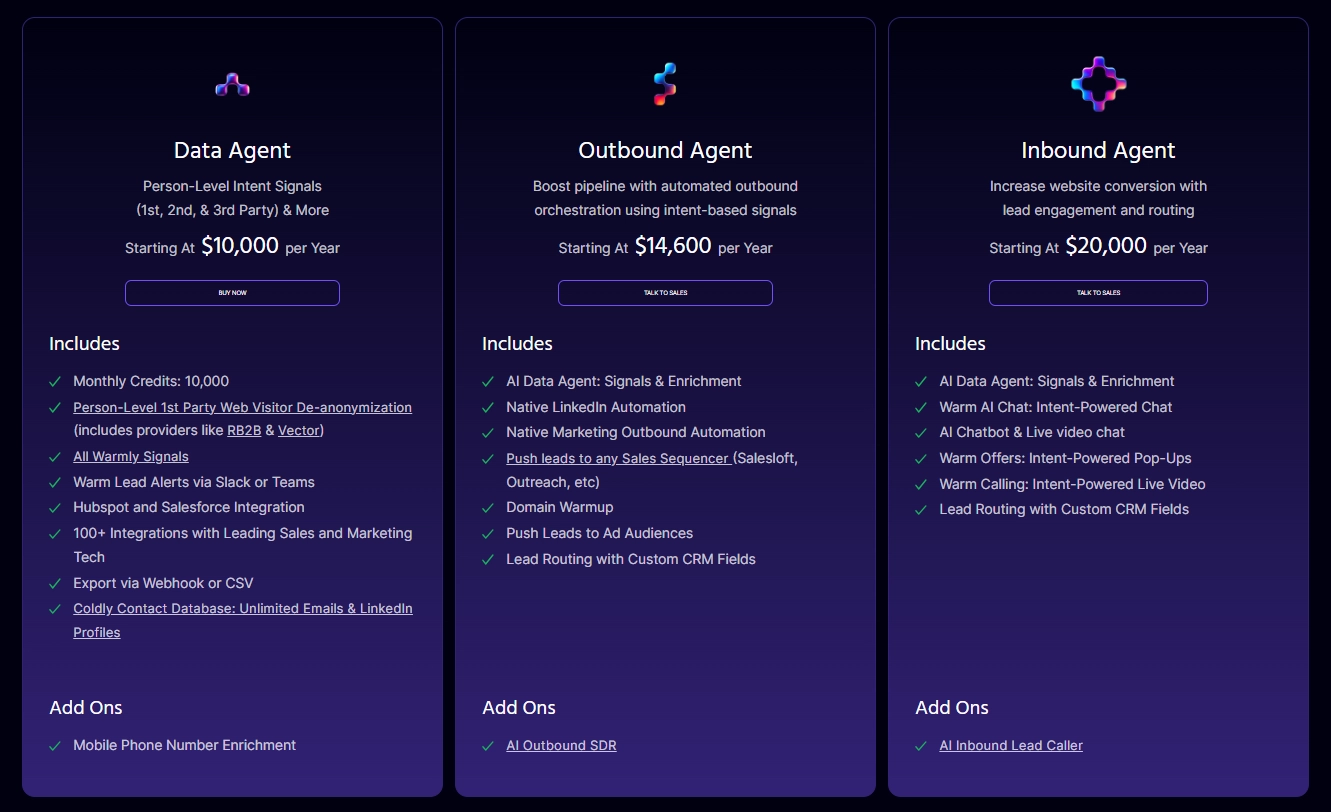Viewport: 1331px width, 812px height.
Task: Click Talk to Sales under Inbound Agent
Action: point(1098,293)
